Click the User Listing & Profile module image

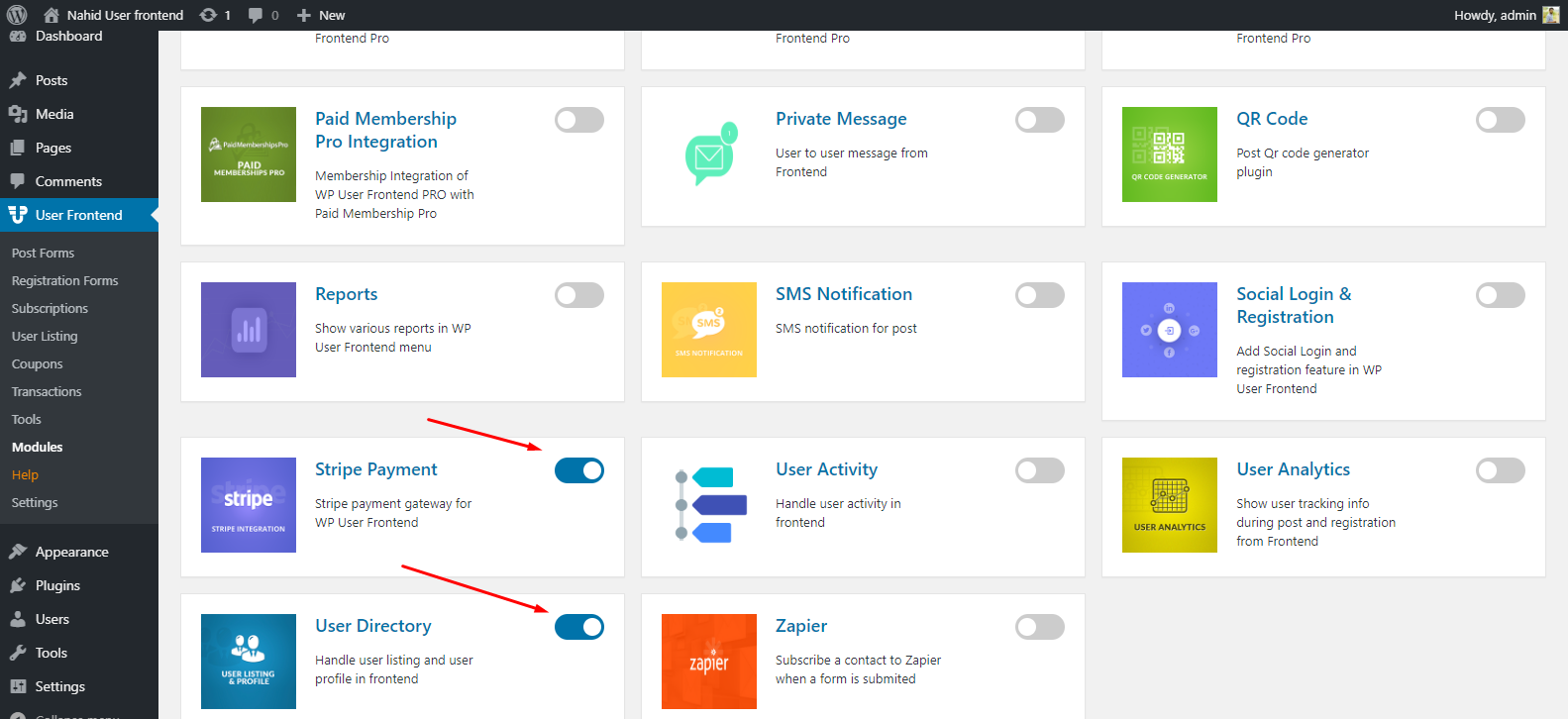(249, 662)
